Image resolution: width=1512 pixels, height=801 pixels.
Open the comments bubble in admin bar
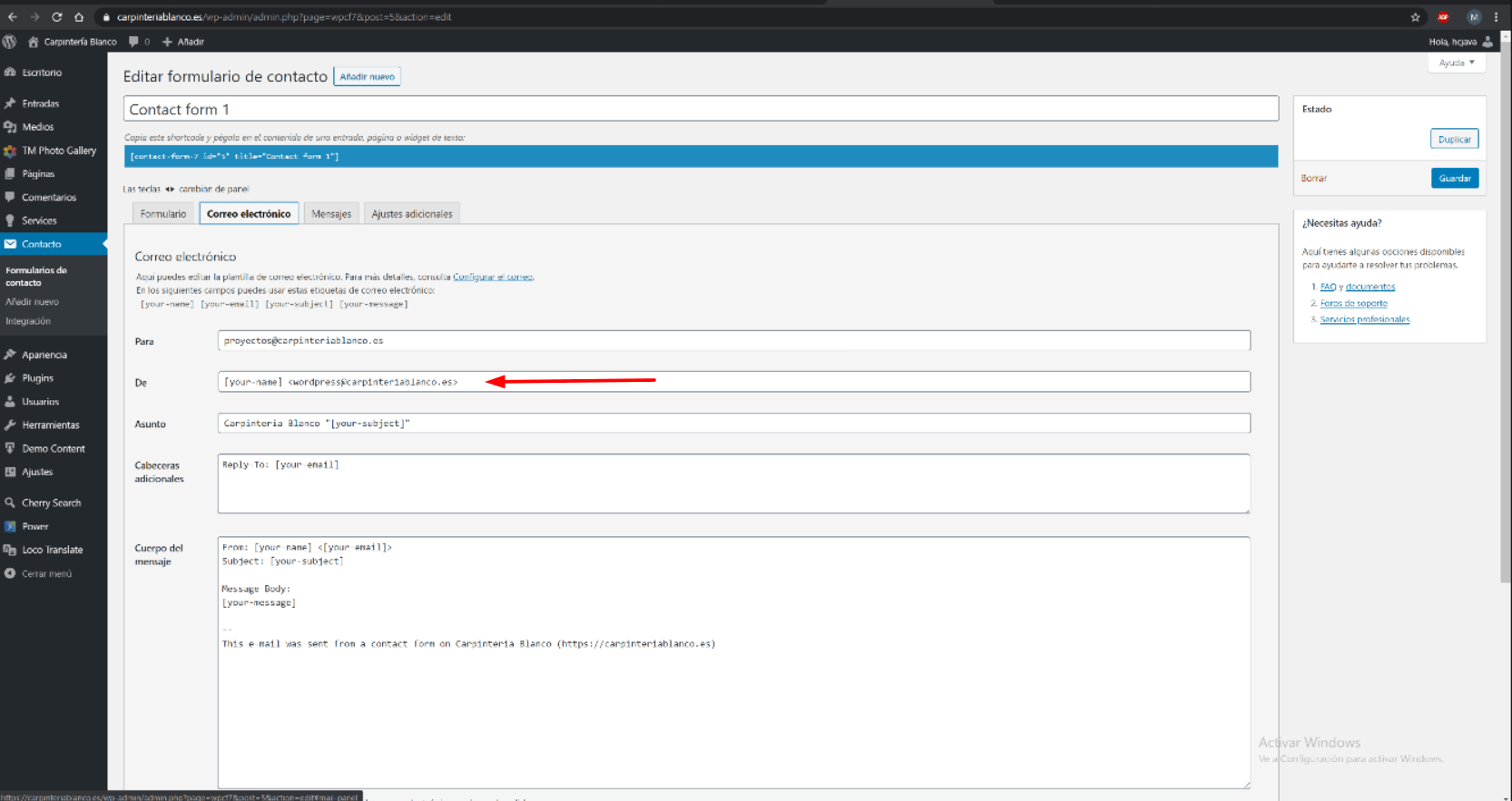[x=134, y=42]
